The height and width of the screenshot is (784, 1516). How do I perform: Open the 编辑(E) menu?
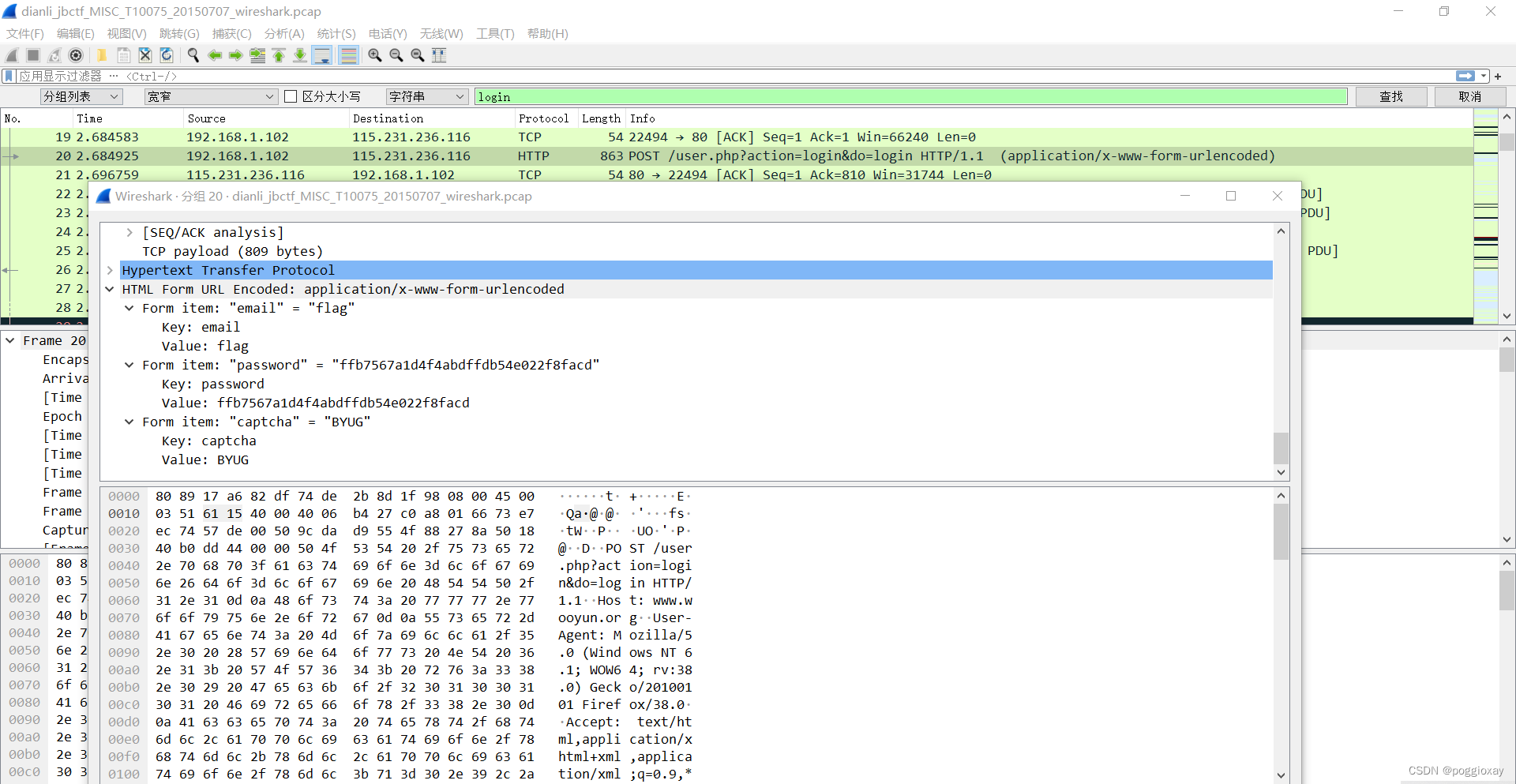75,33
